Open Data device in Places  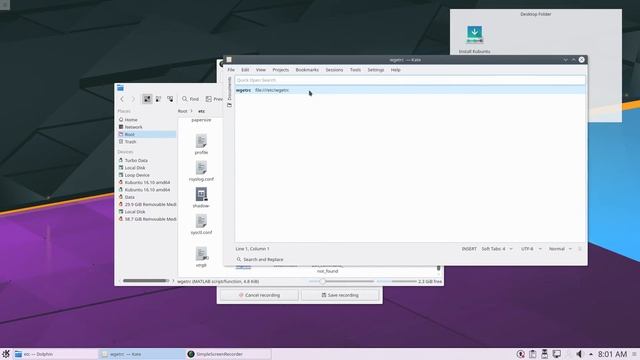(x=147, y=197)
